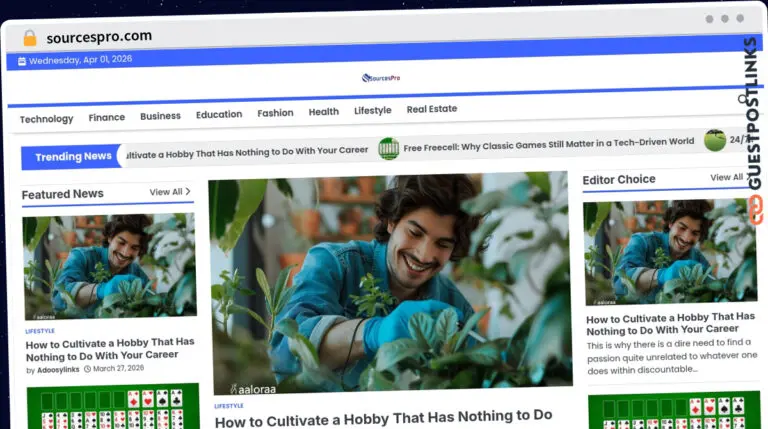
Task: Click the chevron next to Featured News View All
Action: coord(188,191)
